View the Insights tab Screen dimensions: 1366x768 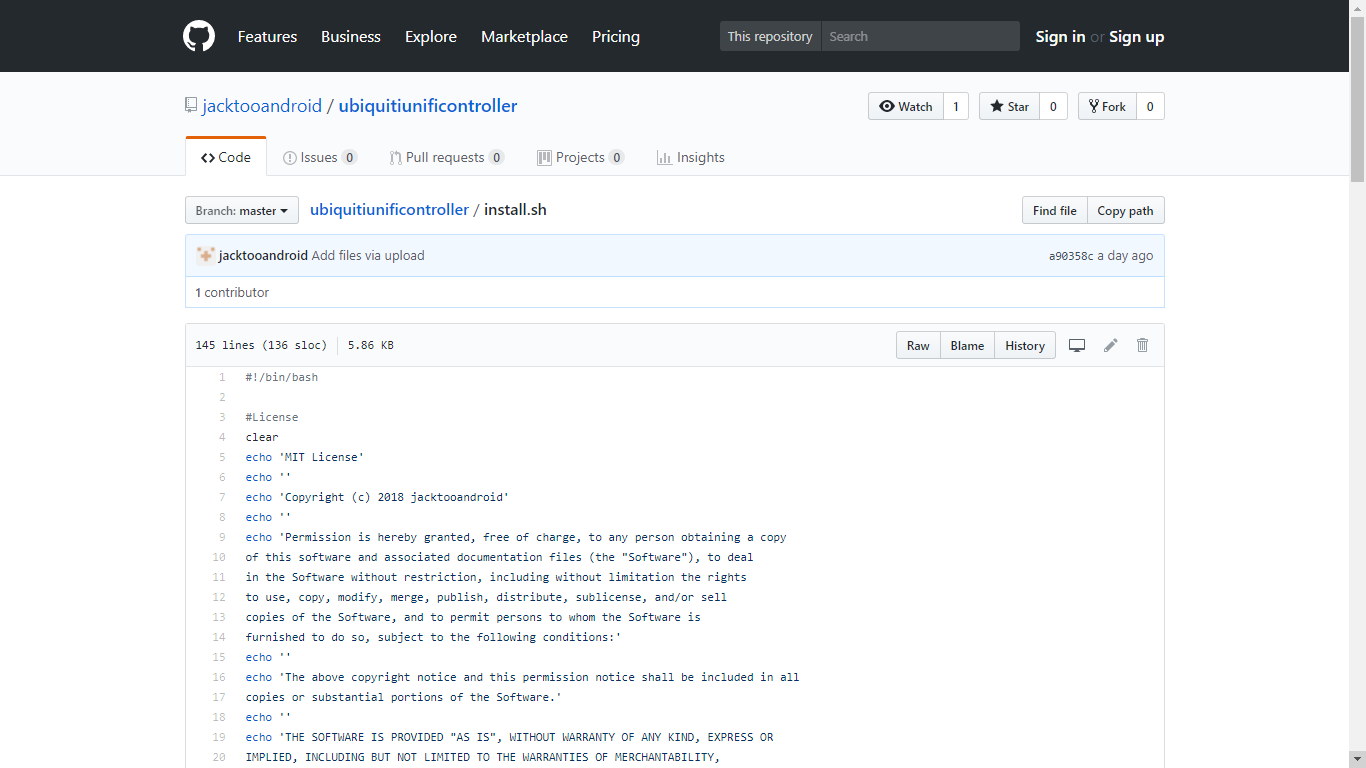pyautogui.click(x=690, y=158)
